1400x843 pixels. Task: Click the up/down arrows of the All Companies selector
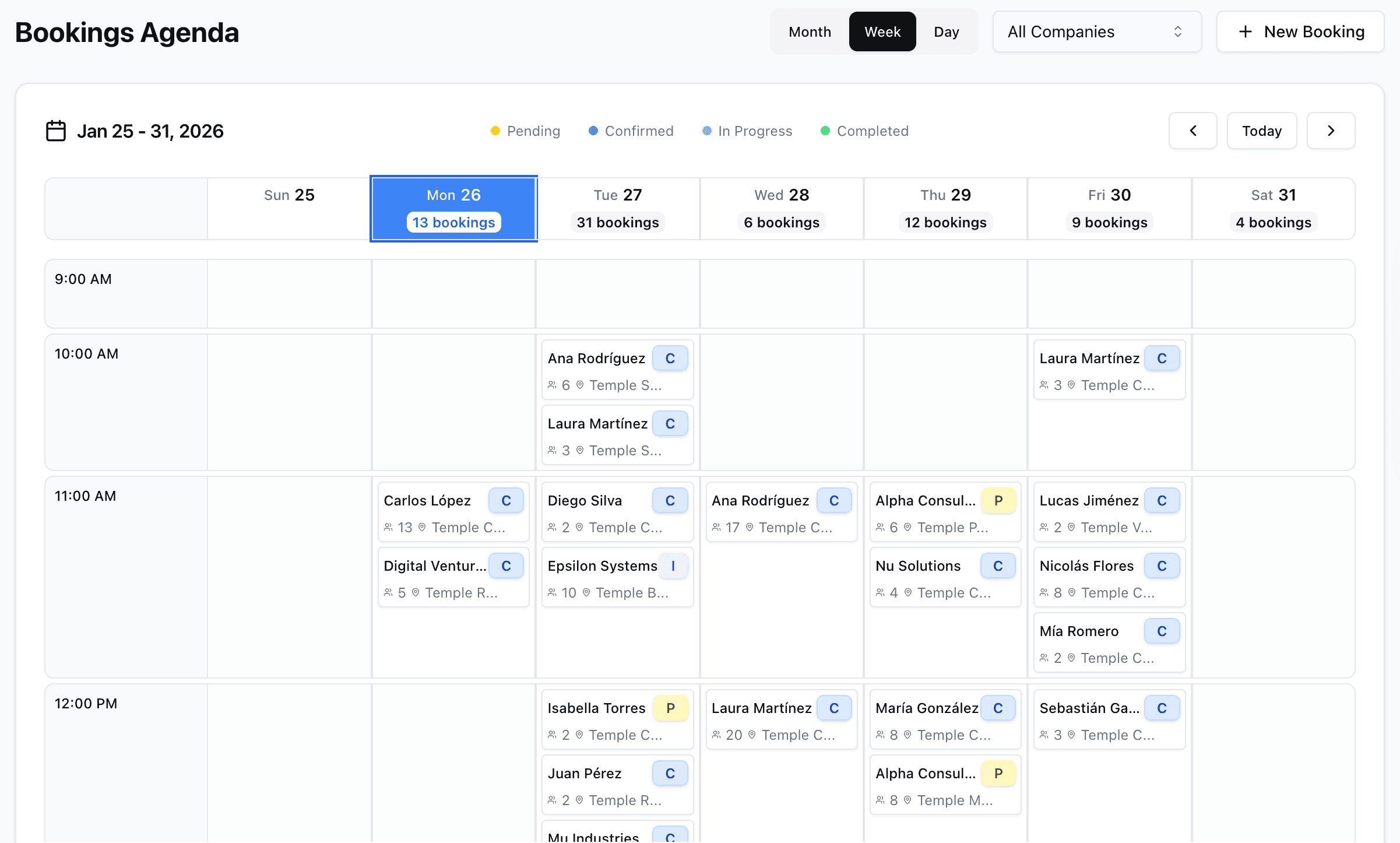[x=1177, y=31]
